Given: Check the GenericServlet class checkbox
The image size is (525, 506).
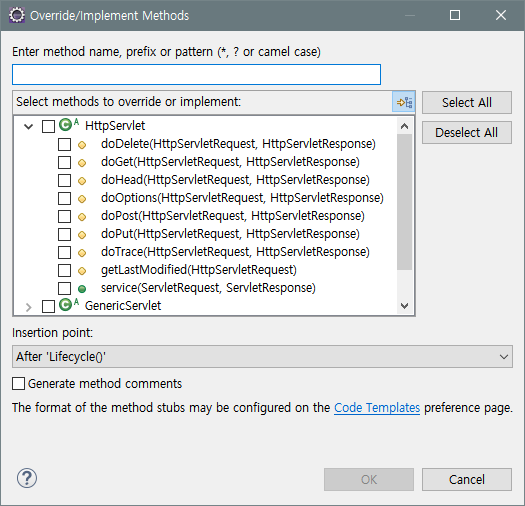Looking at the screenshot, I should 49,306.
